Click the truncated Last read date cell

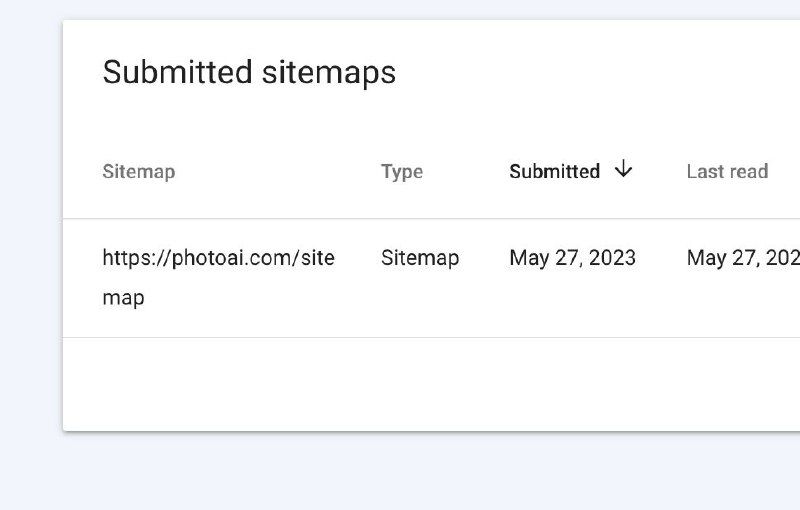click(743, 258)
